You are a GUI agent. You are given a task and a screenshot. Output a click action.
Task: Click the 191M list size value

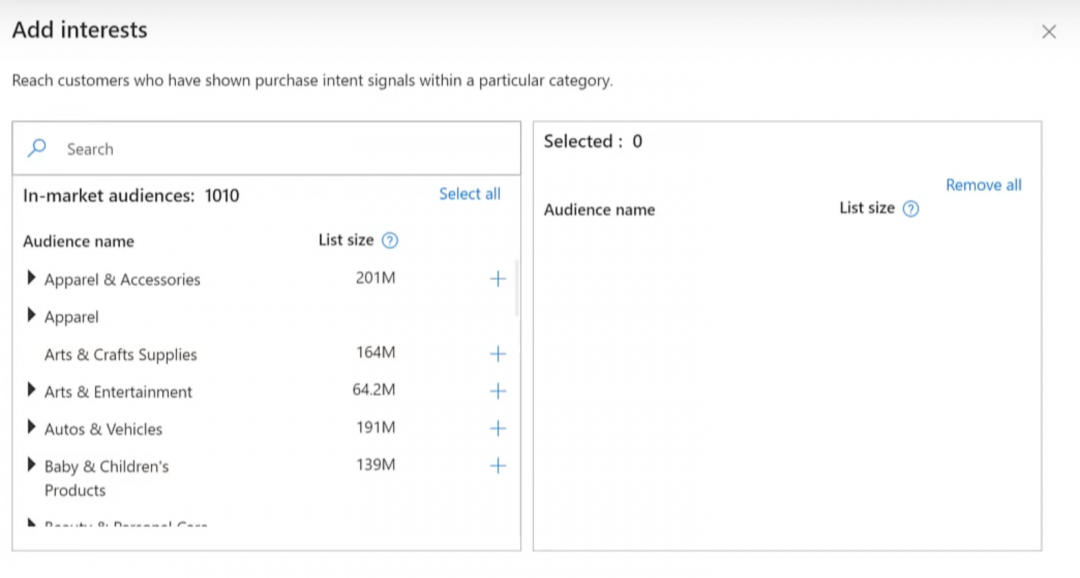(x=375, y=427)
